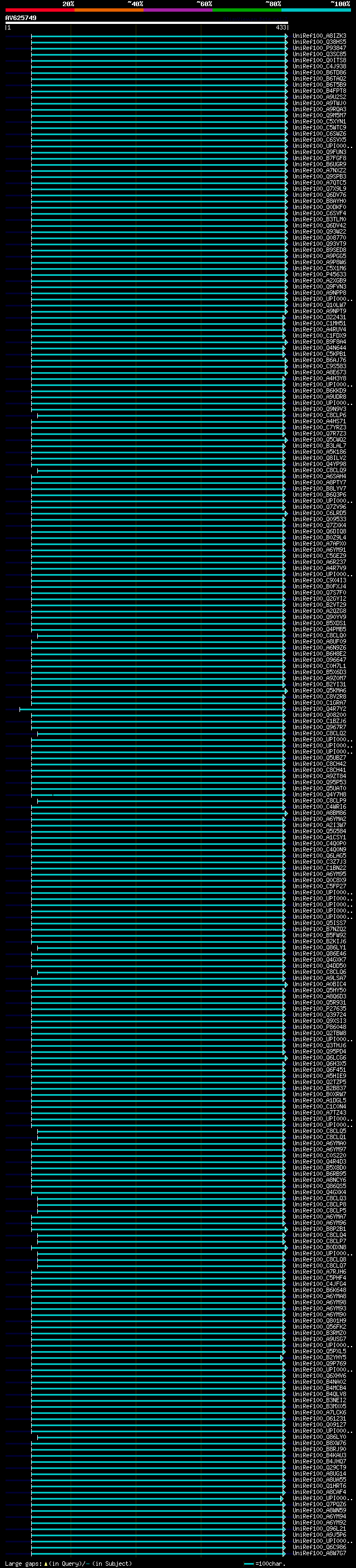Select label UniRef100_C4WRI6
356x1568 pixels.
click(x=319, y=807)
